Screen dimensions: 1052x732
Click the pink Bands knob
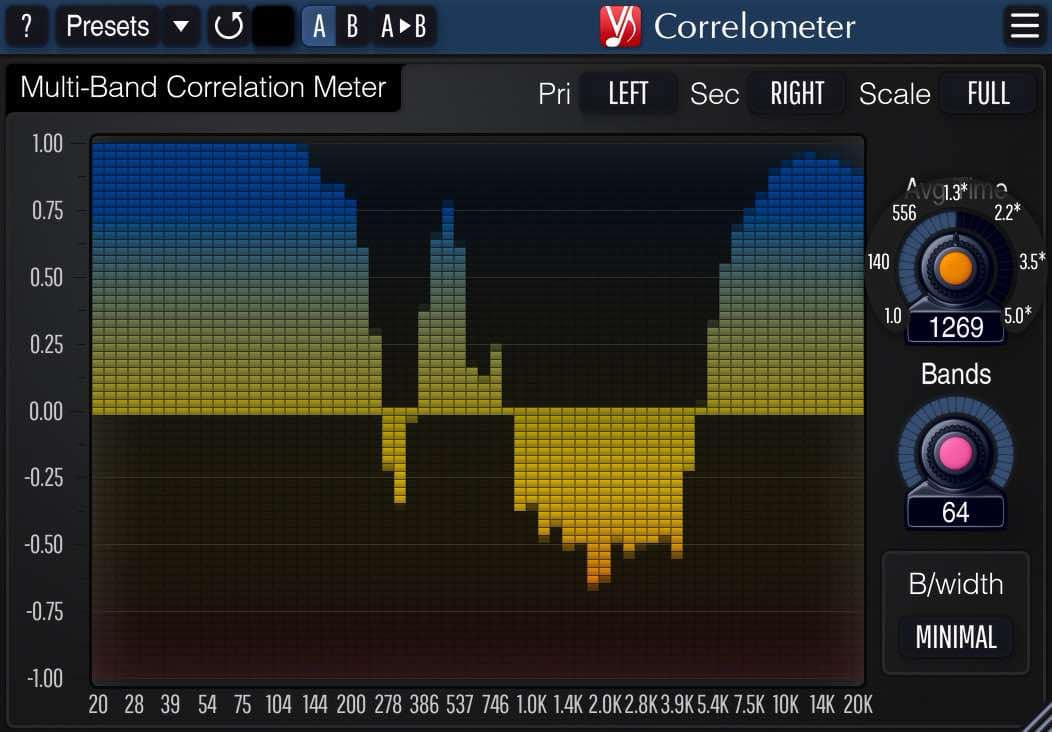955,453
